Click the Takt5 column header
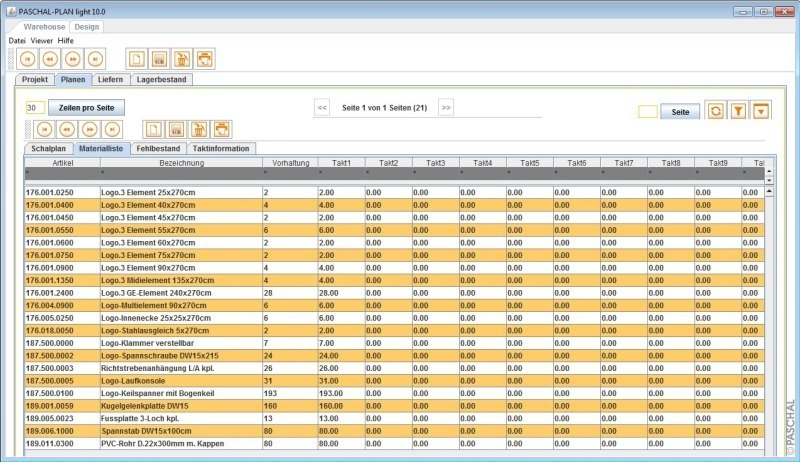The height and width of the screenshot is (462, 800). click(530, 163)
